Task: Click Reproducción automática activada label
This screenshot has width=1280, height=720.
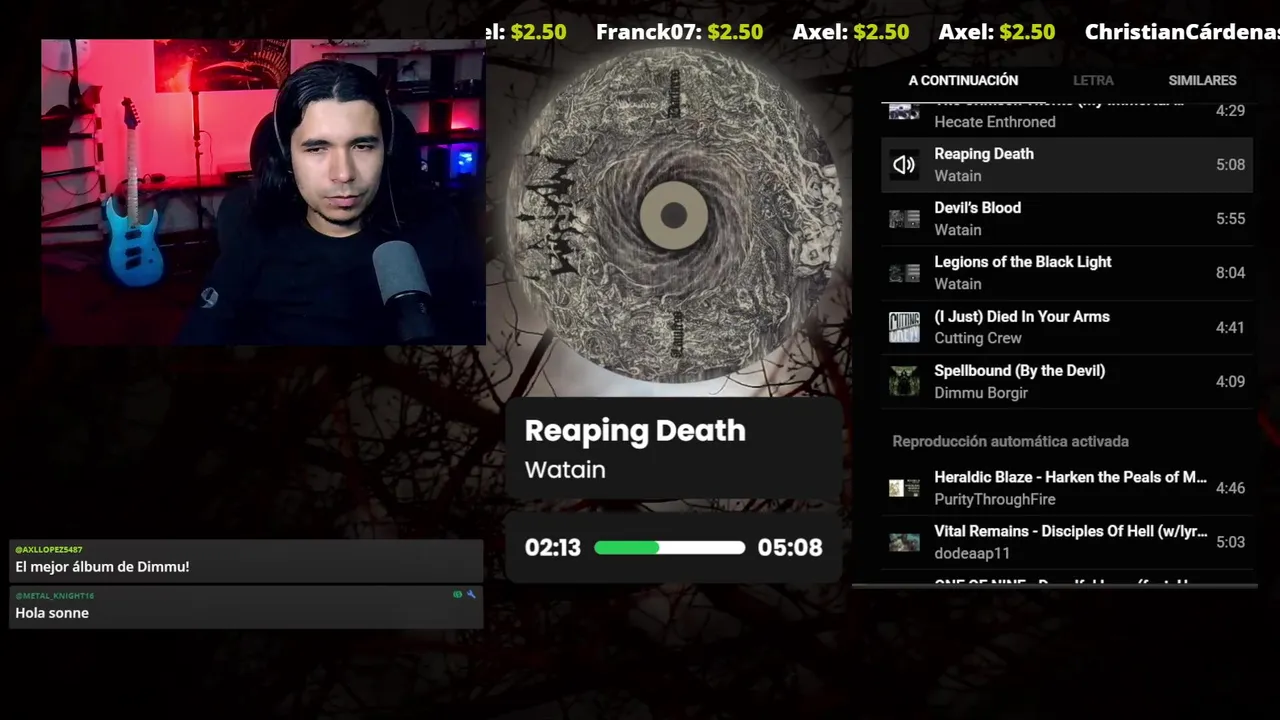Action: tap(1010, 441)
